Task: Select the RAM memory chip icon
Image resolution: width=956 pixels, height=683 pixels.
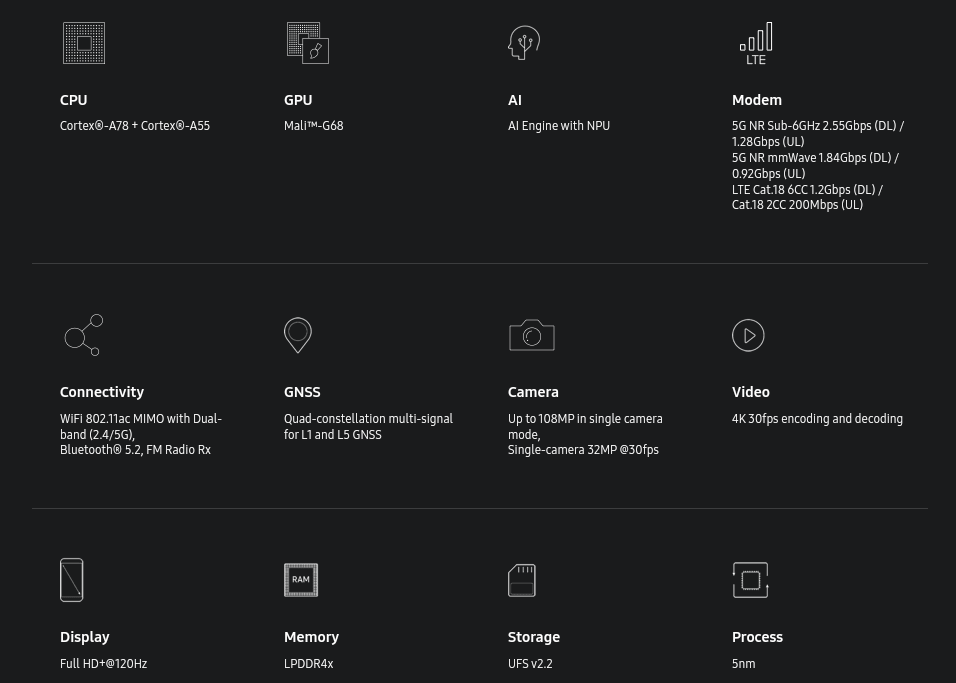Action: (x=301, y=580)
